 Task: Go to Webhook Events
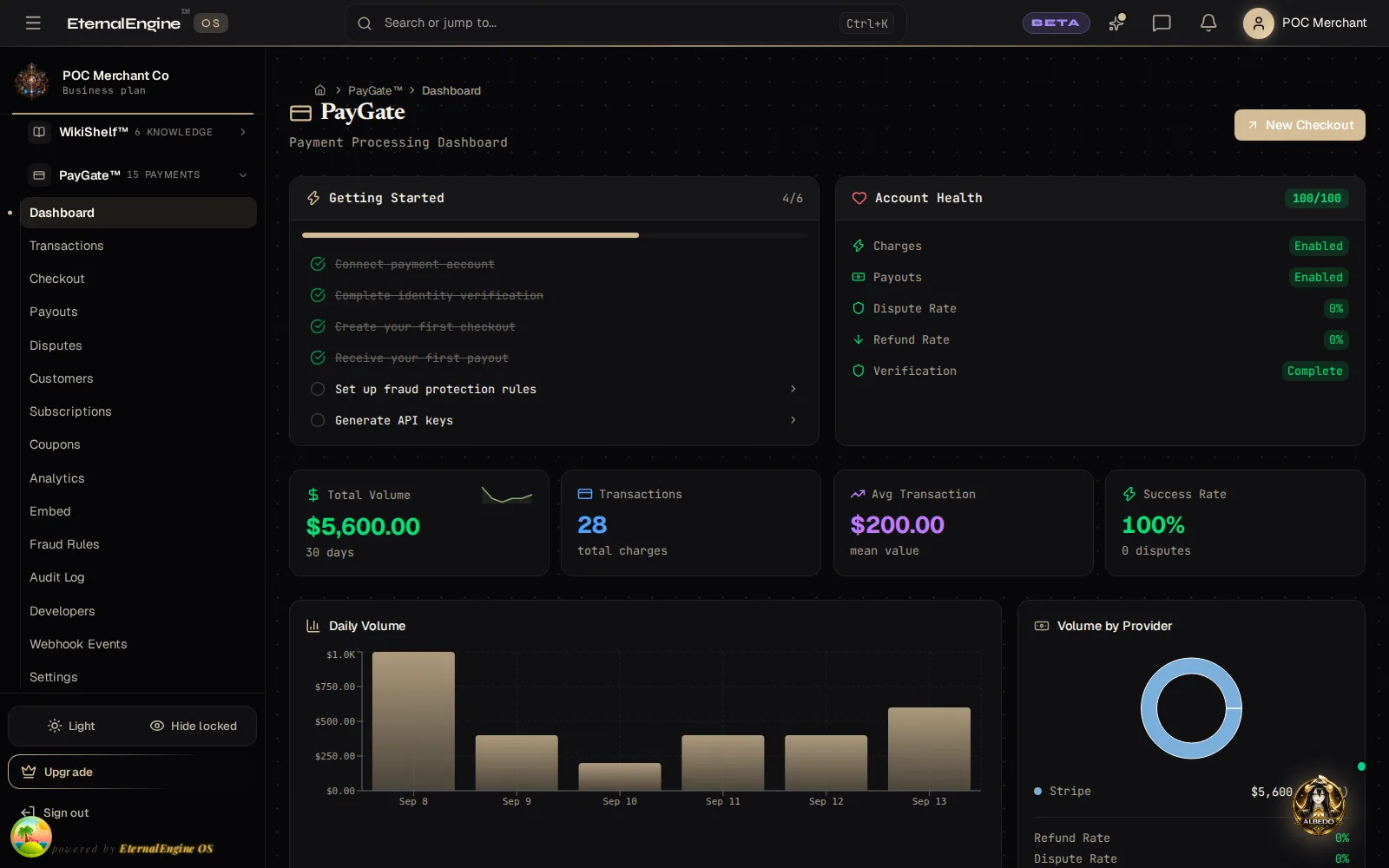138,644
